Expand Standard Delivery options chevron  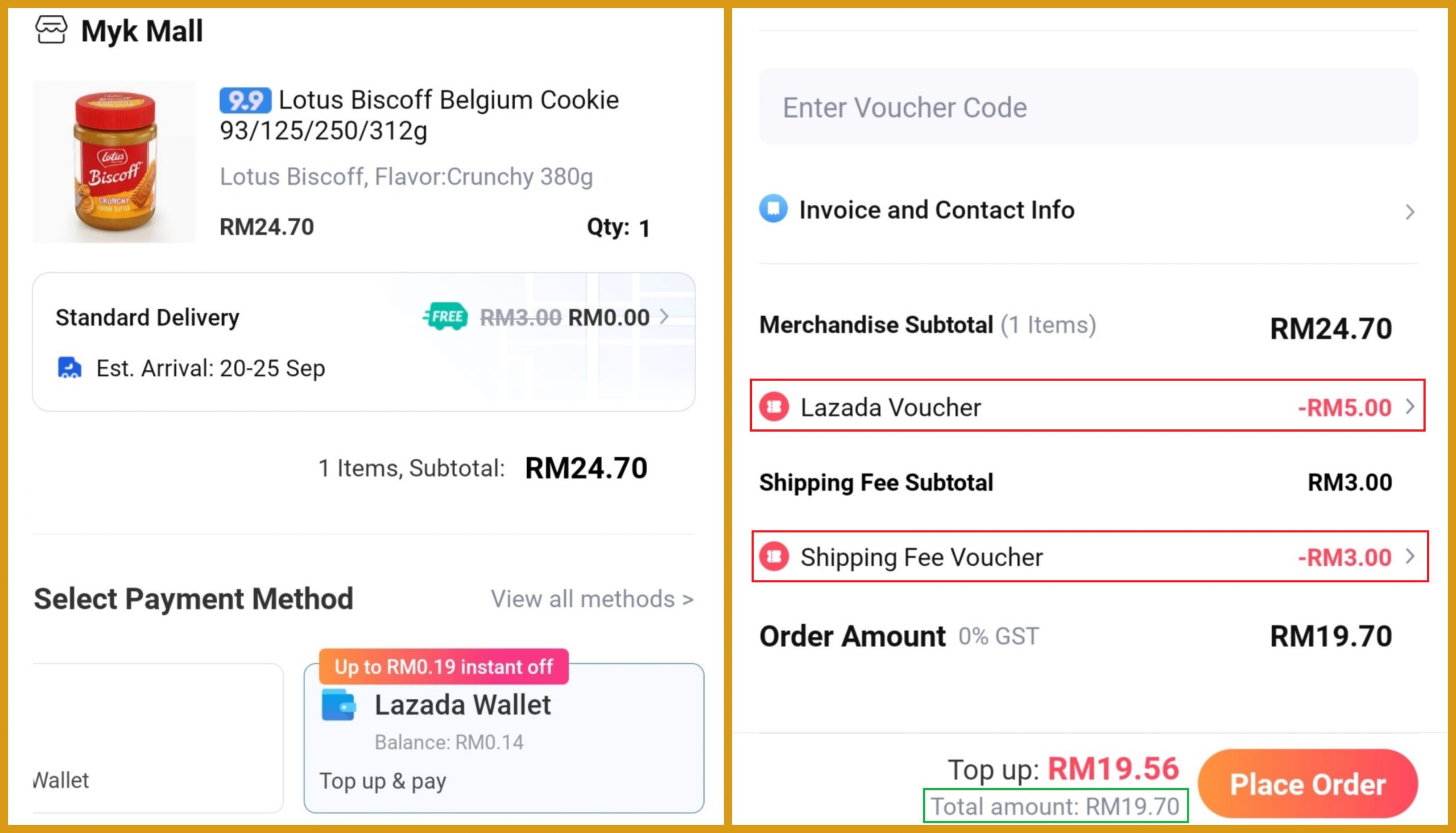[664, 316]
